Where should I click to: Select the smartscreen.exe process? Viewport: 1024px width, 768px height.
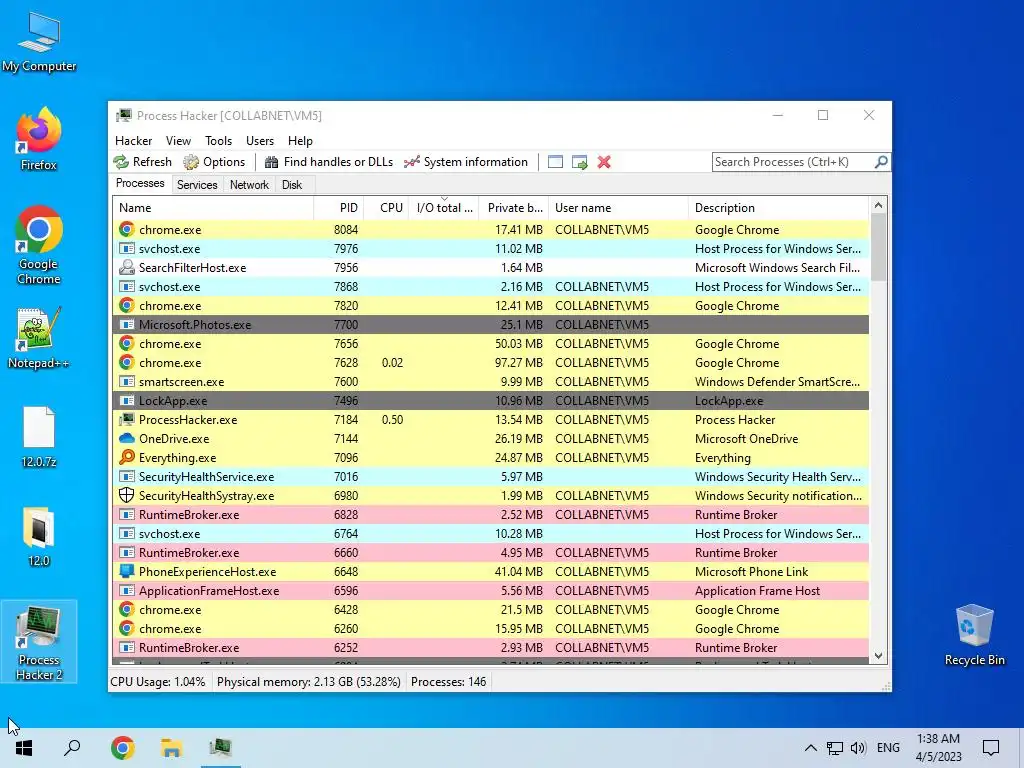click(490, 381)
